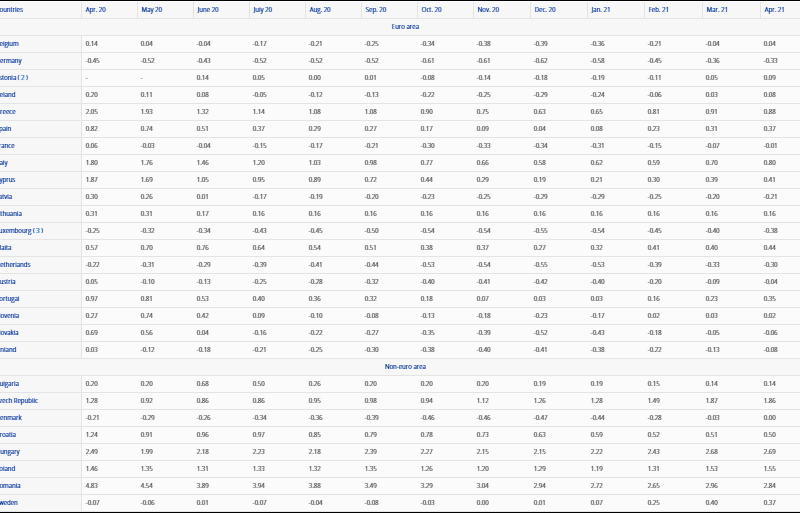
Task: Open the Romania country link
Action: [11, 485]
